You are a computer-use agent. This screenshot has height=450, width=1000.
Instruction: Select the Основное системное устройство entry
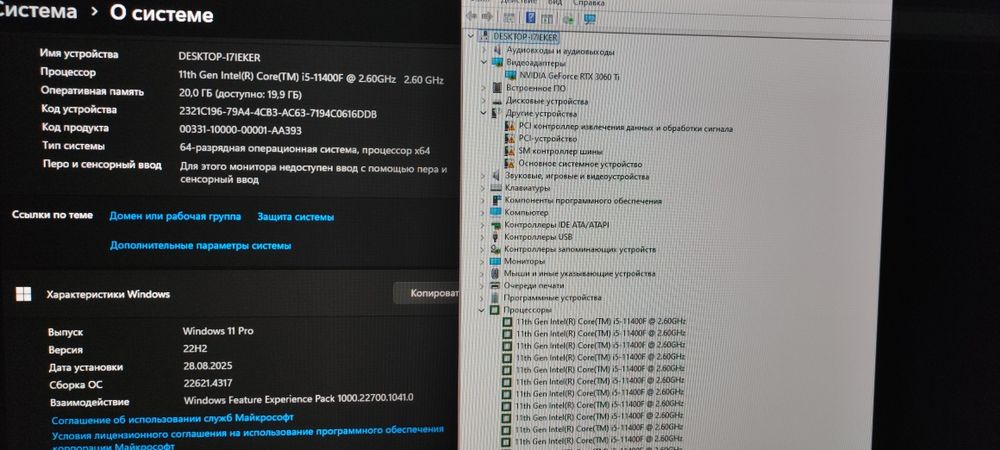coord(580,164)
